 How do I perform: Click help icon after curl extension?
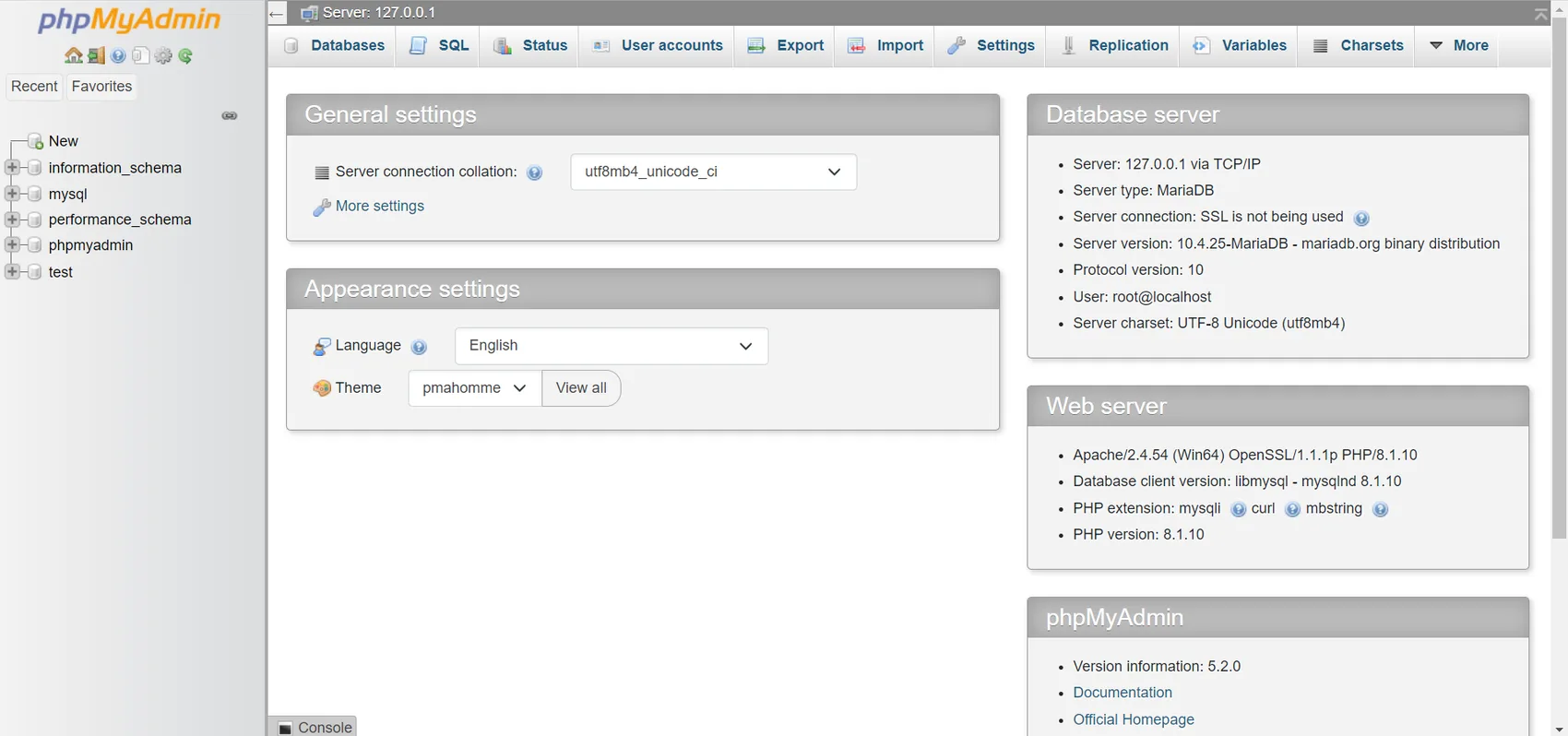click(1292, 509)
